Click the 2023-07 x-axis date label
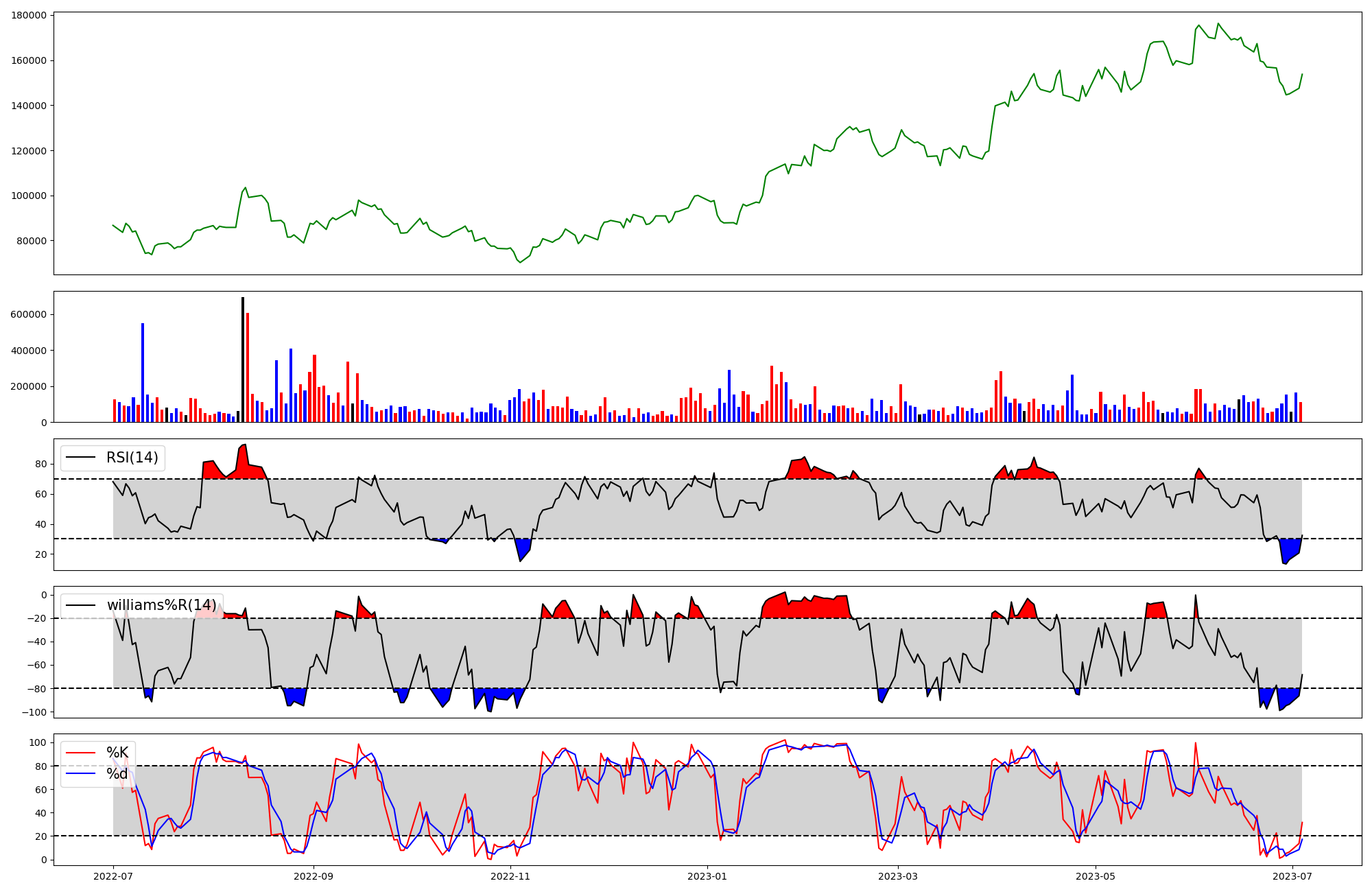The width and height of the screenshot is (1372, 892). point(1292,876)
